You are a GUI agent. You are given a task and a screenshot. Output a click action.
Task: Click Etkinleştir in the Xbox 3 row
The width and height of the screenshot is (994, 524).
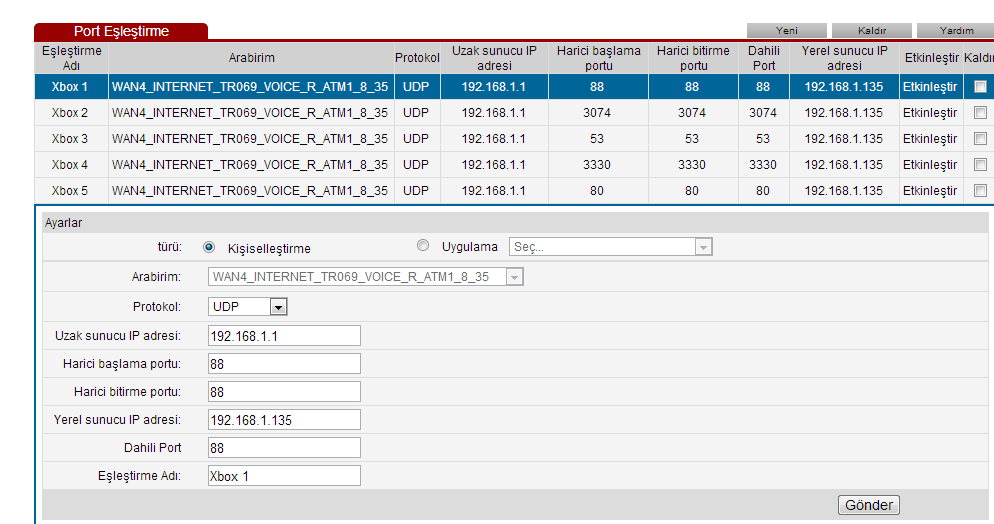click(930, 139)
